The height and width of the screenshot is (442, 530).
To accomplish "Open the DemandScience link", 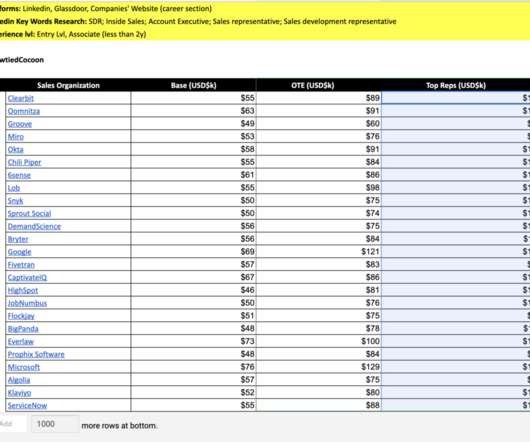I will (x=34, y=226).
